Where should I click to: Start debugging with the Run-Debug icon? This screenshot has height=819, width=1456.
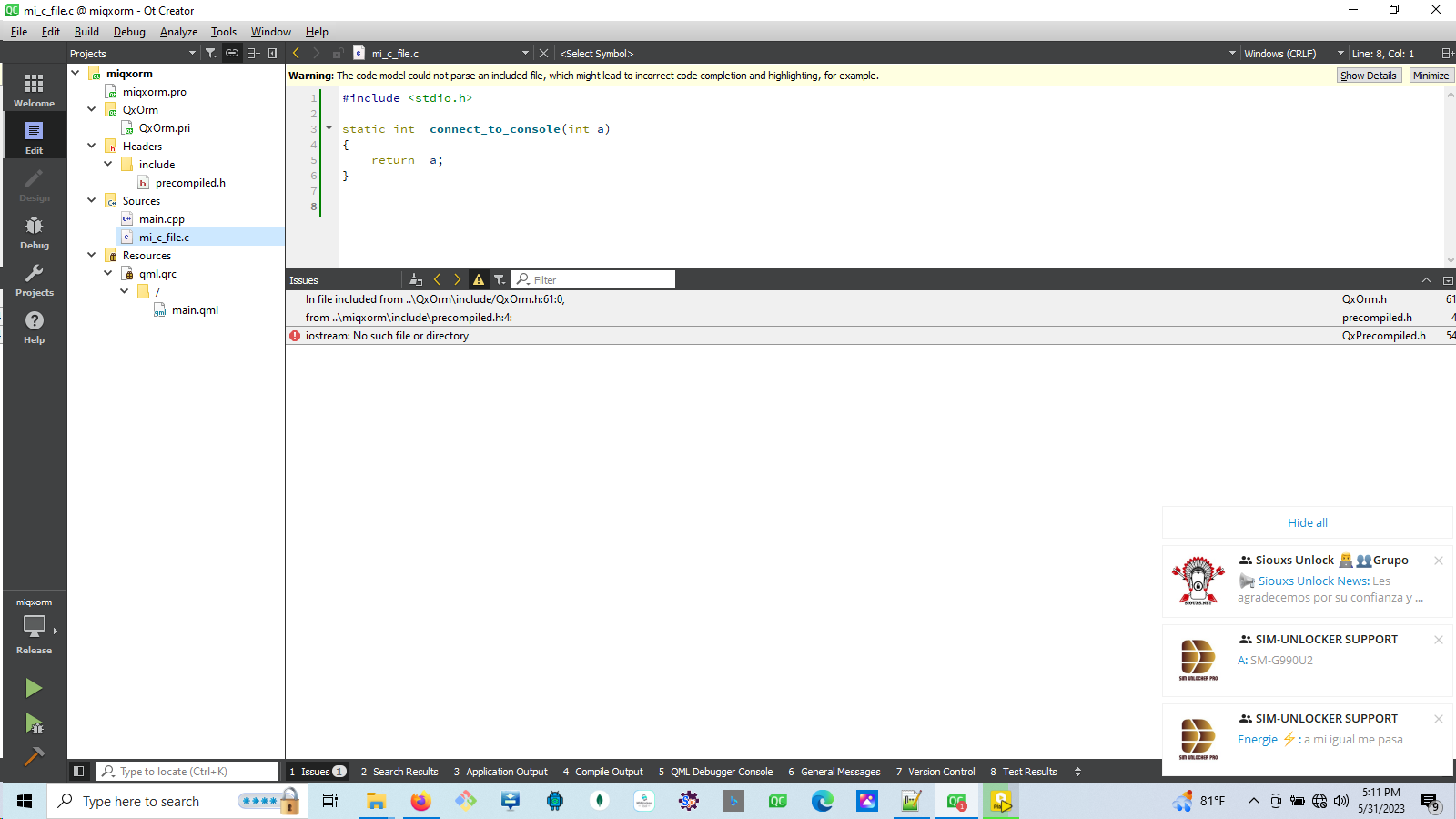pyautogui.click(x=34, y=723)
